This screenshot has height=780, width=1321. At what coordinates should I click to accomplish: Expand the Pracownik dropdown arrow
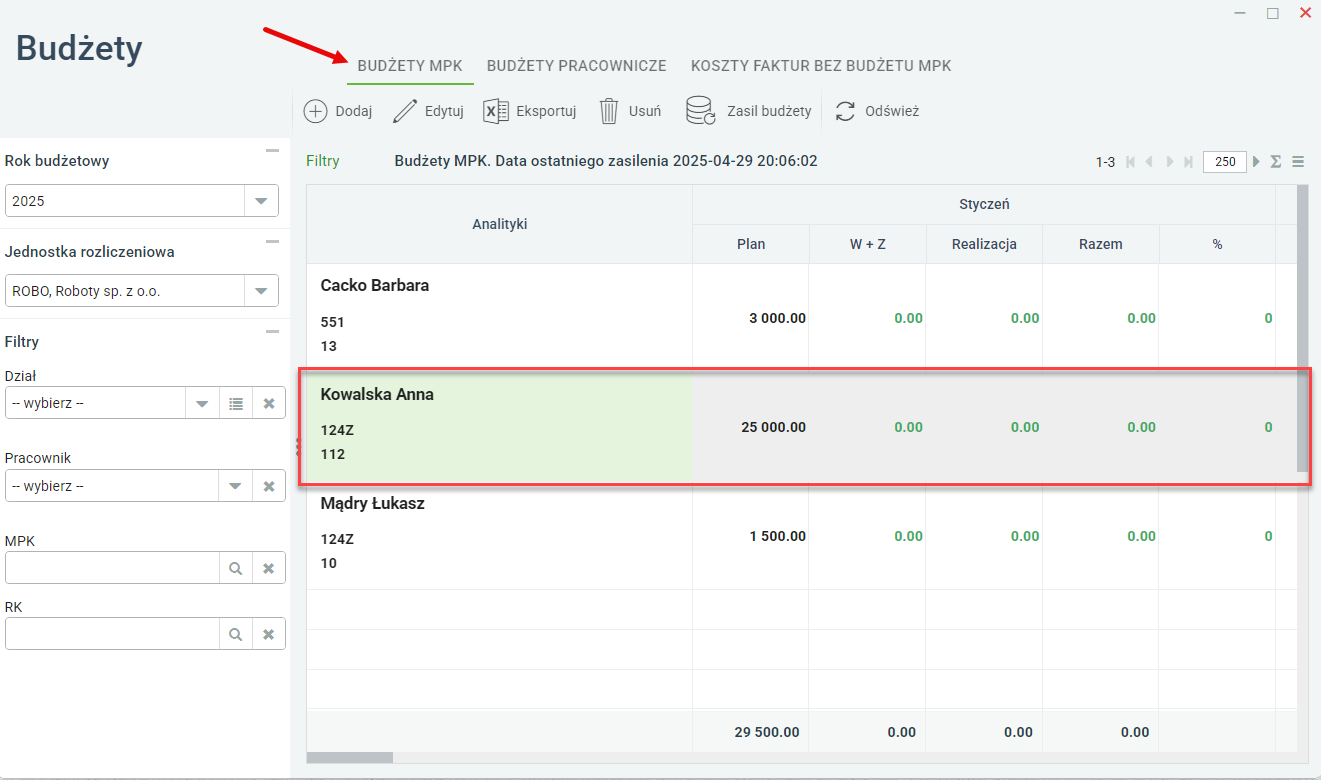pyautogui.click(x=236, y=486)
